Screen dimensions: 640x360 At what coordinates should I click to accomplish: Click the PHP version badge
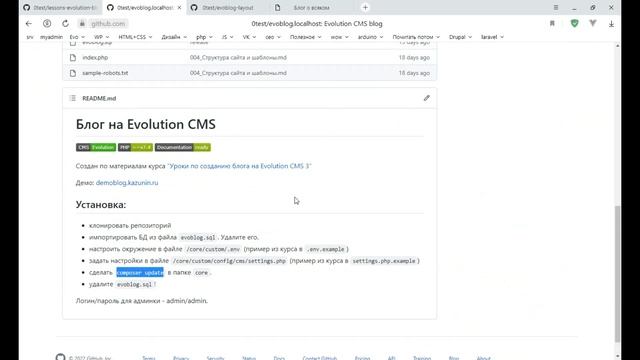coord(135,147)
